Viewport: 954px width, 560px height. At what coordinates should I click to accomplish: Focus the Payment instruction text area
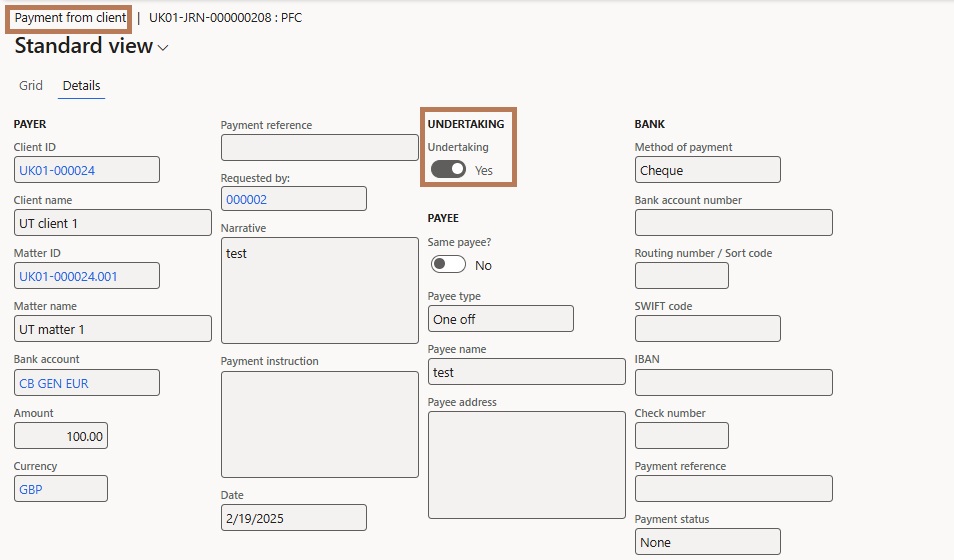tap(319, 424)
